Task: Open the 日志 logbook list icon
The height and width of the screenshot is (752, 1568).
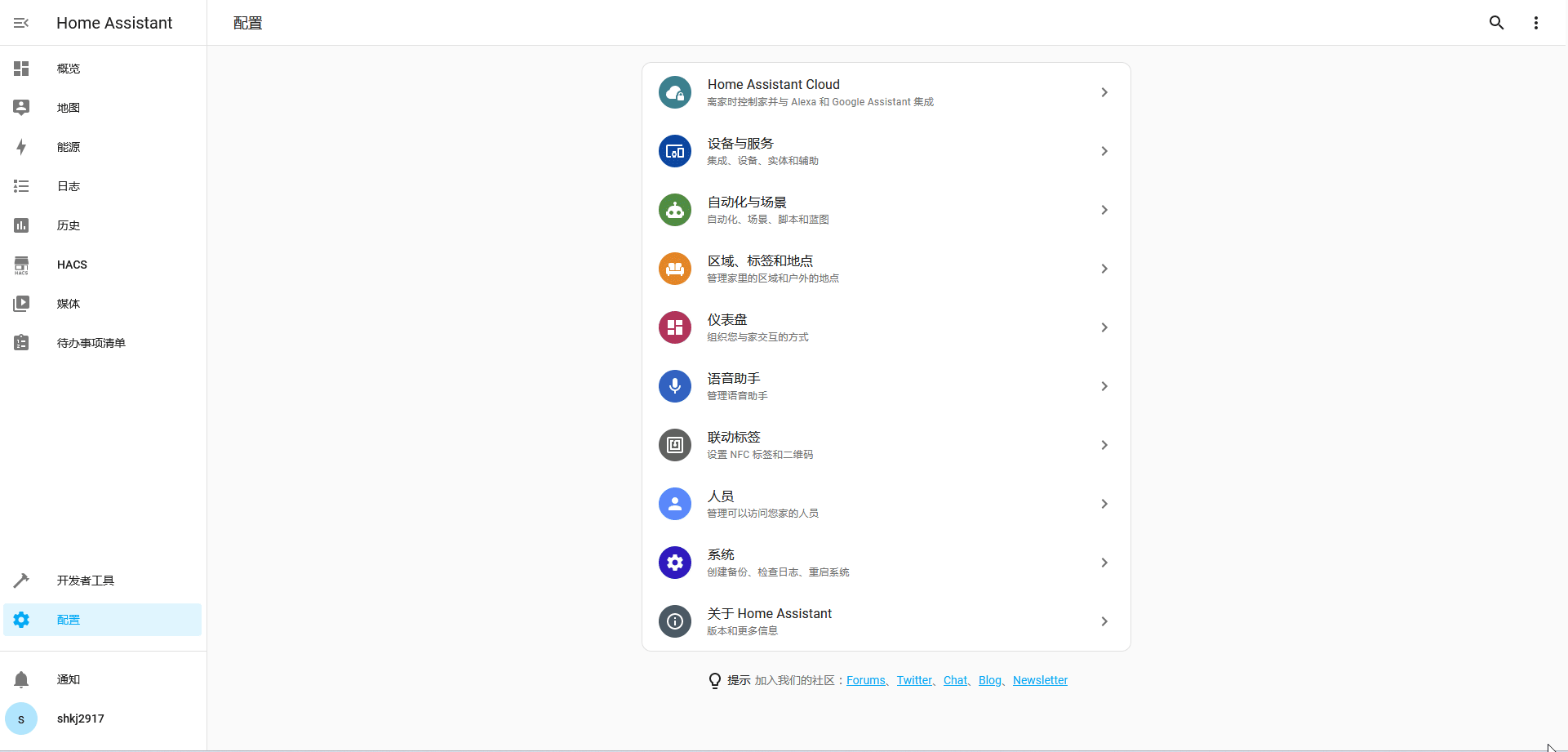Action: pyautogui.click(x=21, y=186)
